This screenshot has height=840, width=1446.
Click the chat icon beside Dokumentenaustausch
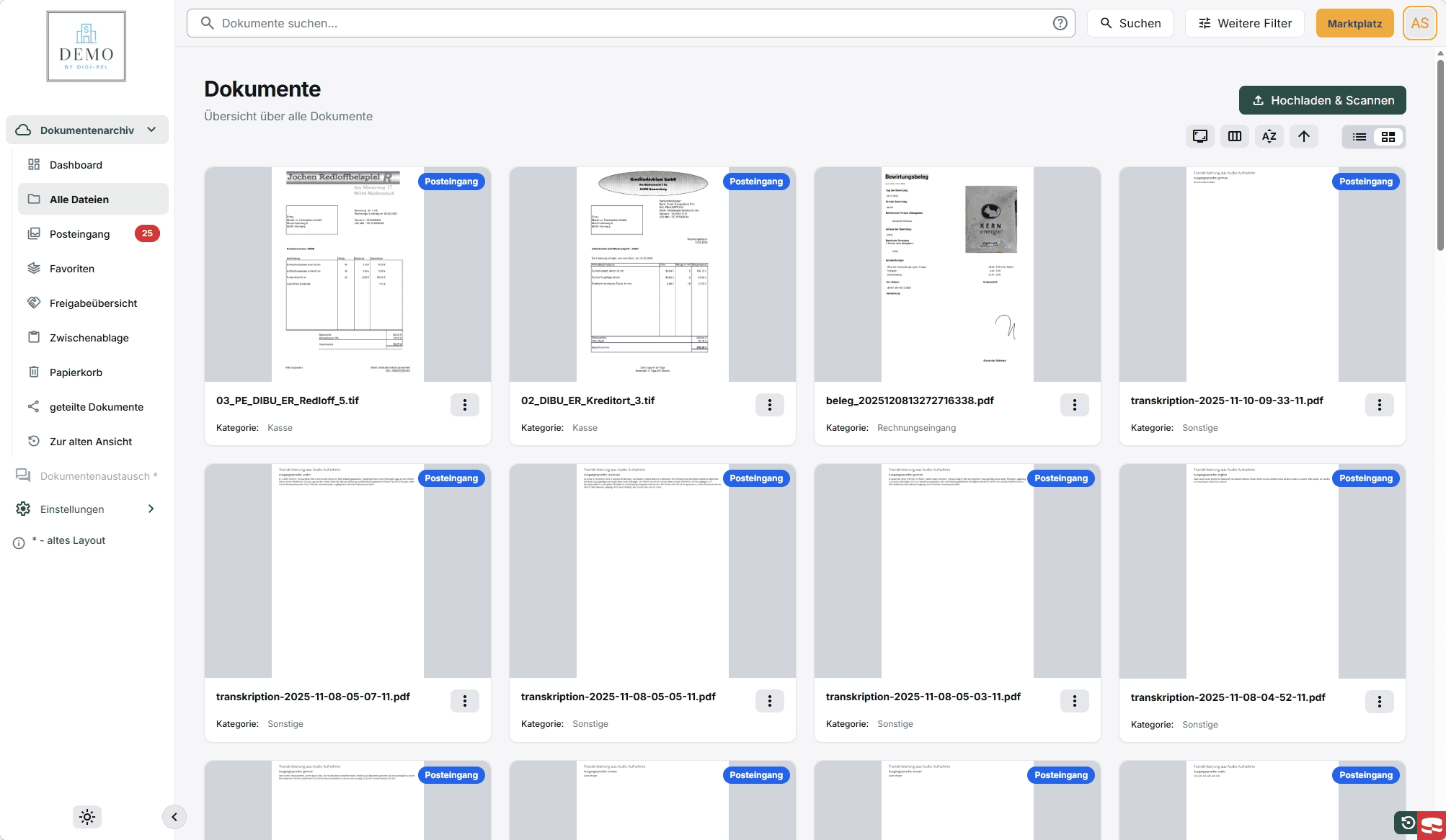click(23, 475)
